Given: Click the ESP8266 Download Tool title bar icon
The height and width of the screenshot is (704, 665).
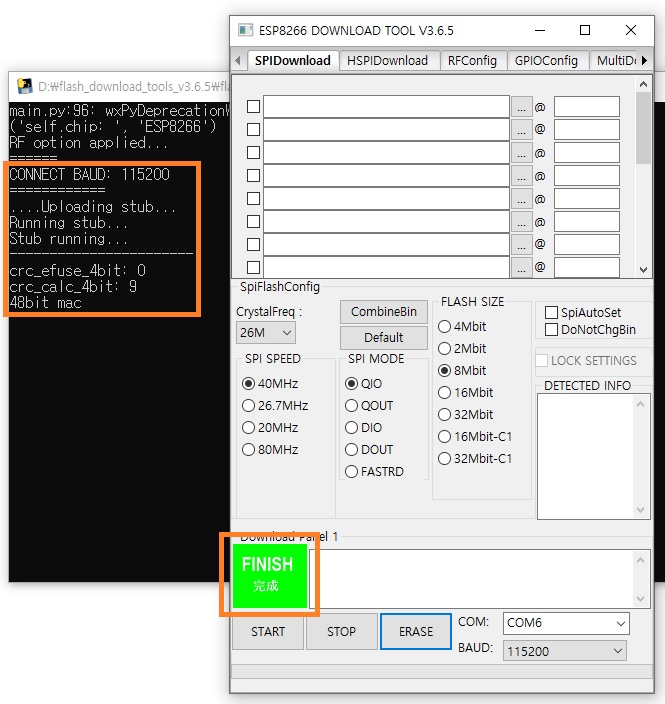Looking at the screenshot, I should pyautogui.click(x=245, y=31).
